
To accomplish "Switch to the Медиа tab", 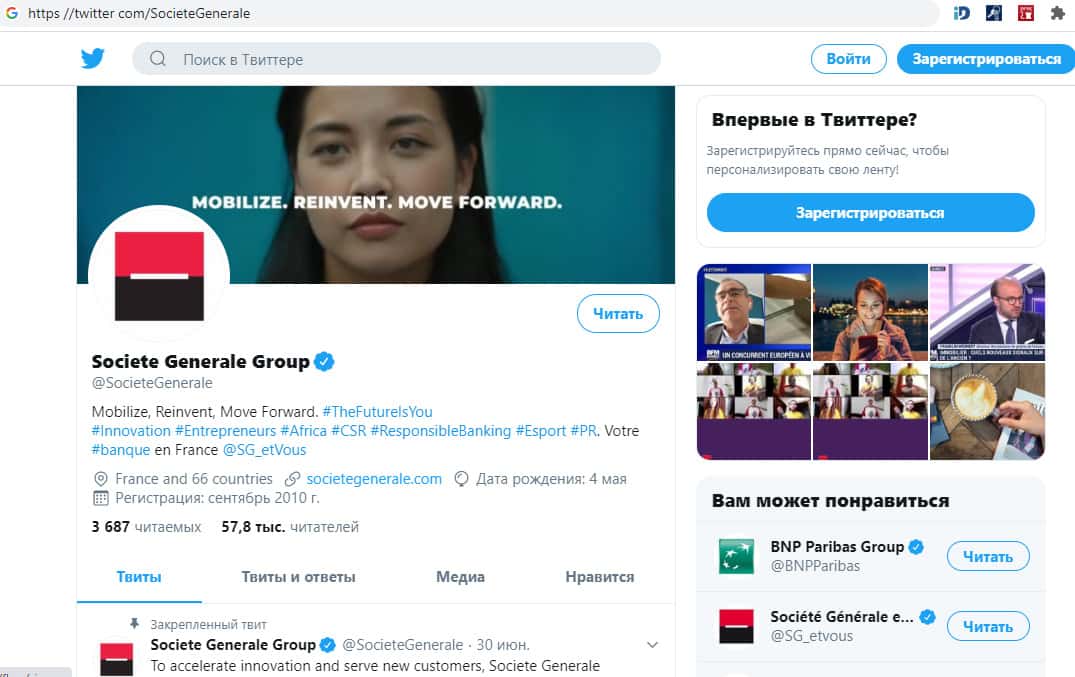I will point(460,577).
